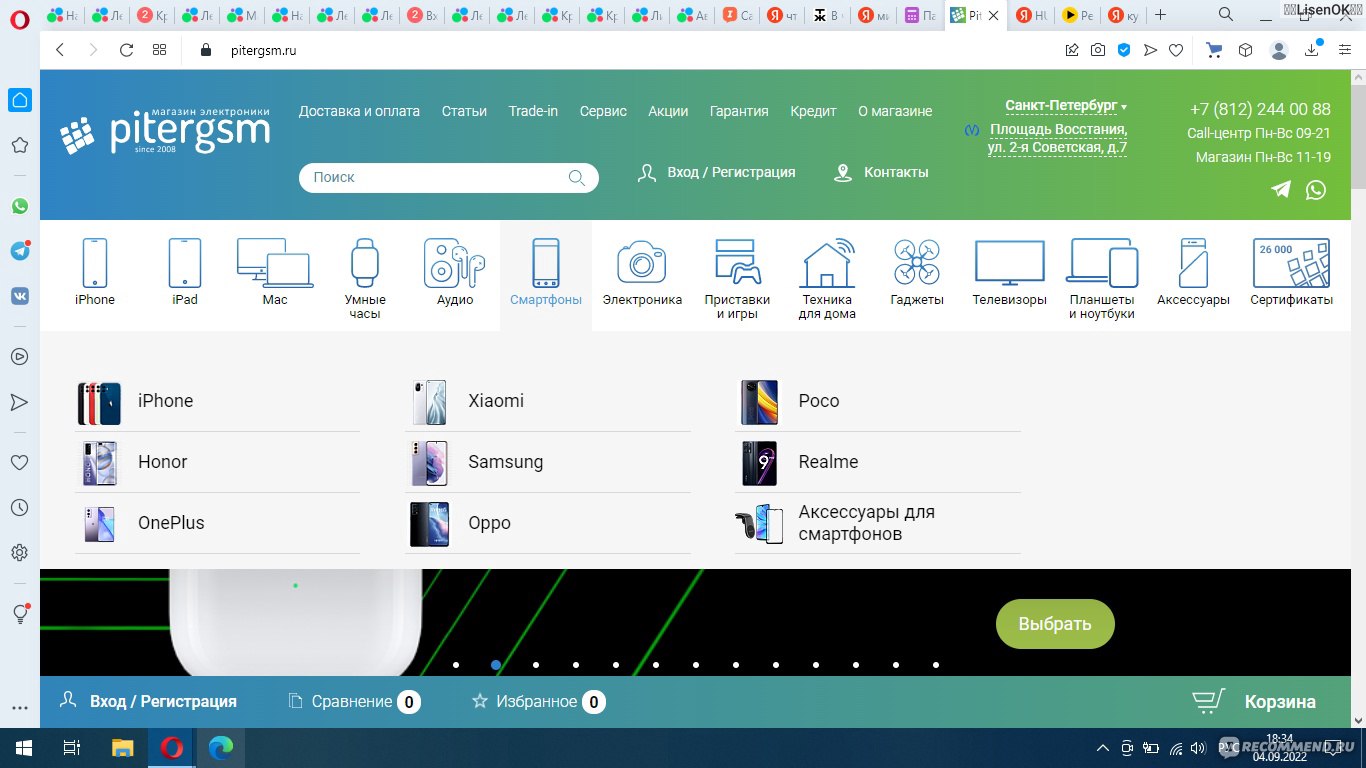Open the Телевизоры category icon
Image resolution: width=1366 pixels, height=768 pixels.
tap(1010, 263)
